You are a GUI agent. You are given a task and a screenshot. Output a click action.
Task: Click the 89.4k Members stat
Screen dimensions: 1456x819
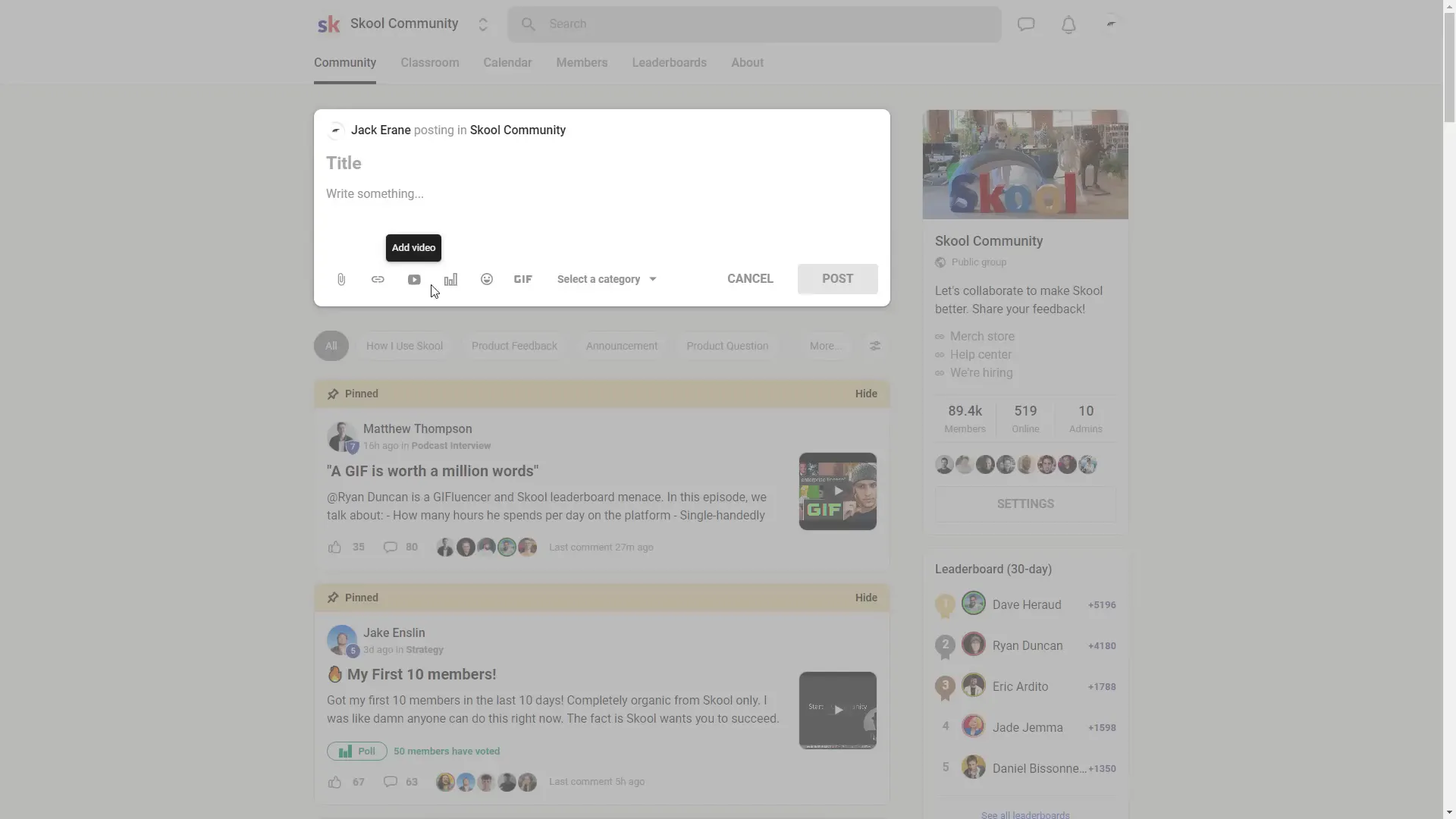click(965, 419)
